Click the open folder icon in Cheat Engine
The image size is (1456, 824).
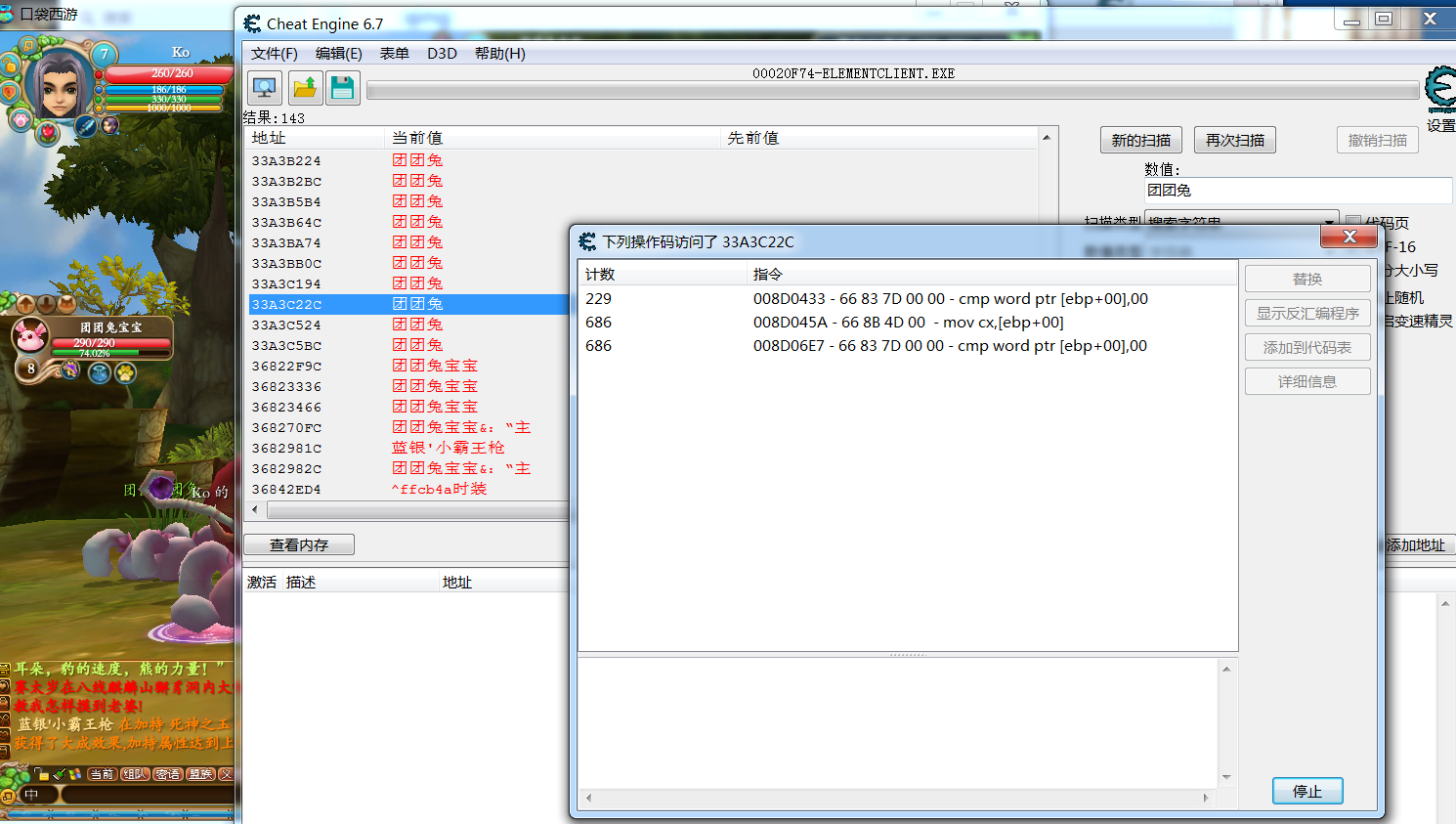click(x=305, y=88)
